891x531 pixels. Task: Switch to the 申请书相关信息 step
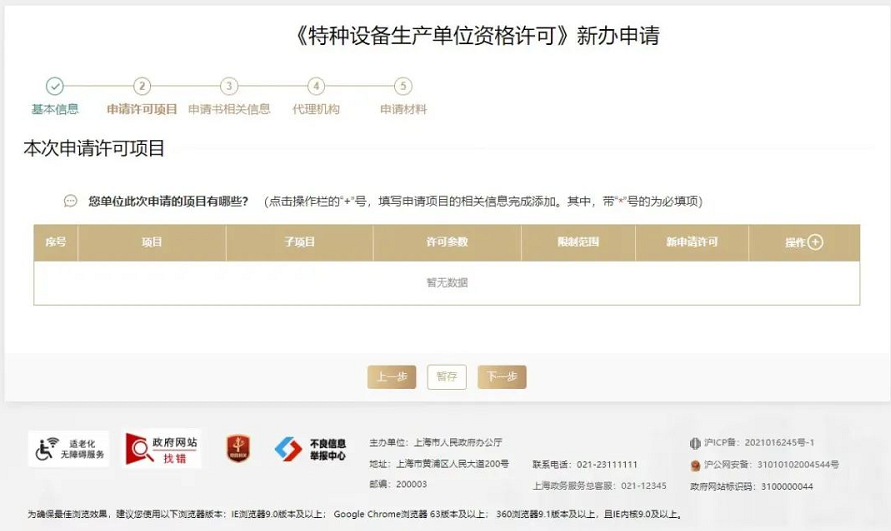229,109
